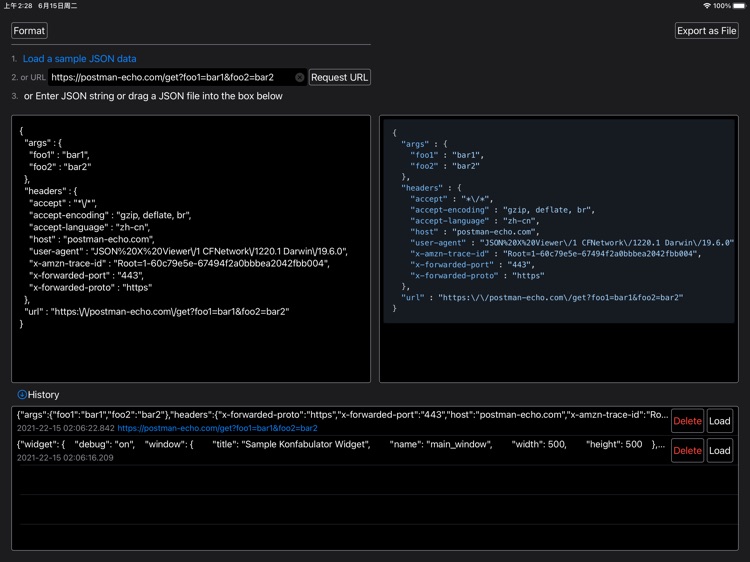Click "x-amzn-trace-id" line in output panel
Viewport: 750px width, 562px height.
click(555, 254)
